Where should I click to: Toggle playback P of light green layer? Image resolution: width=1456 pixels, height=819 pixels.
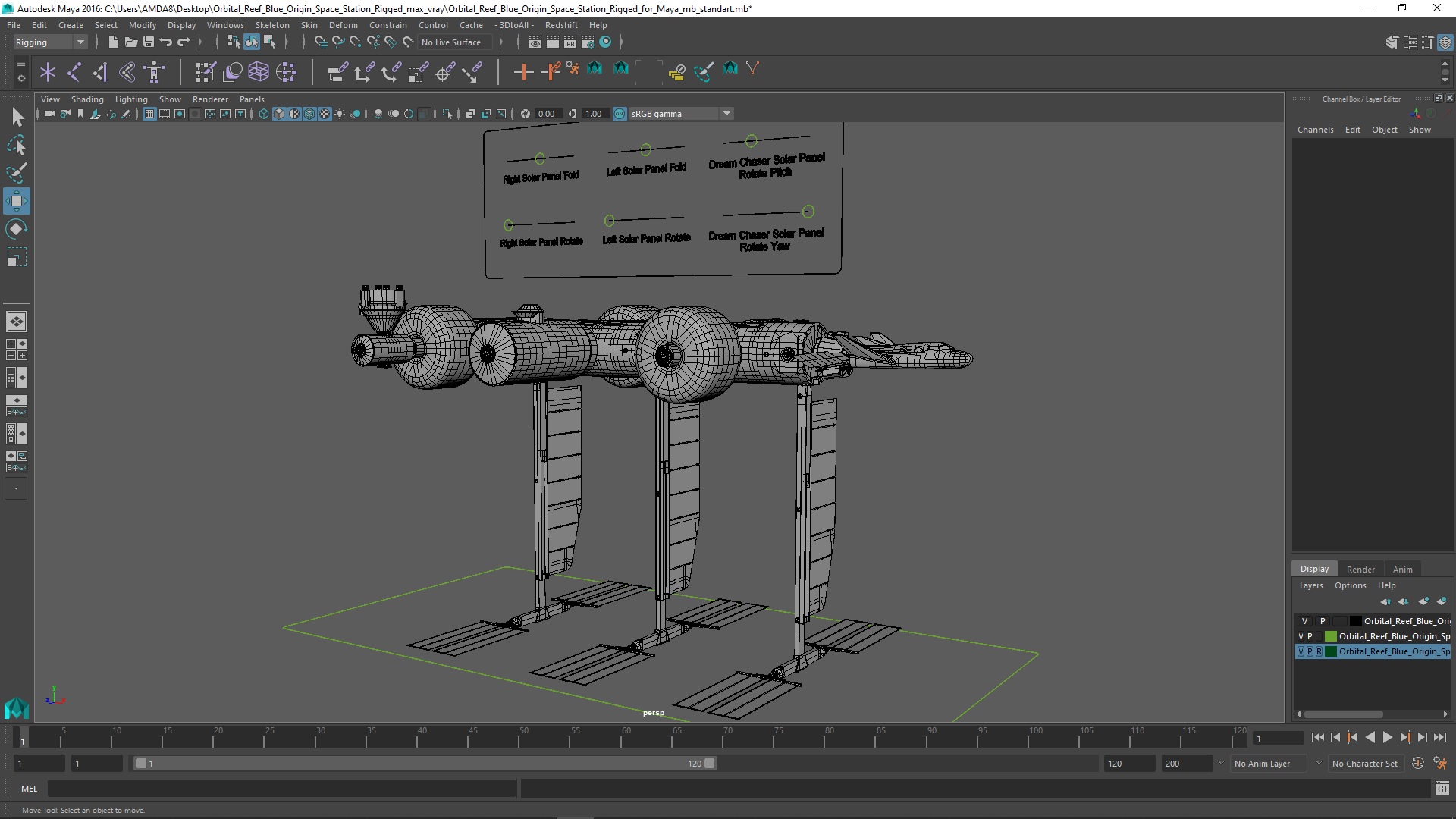coord(1310,636)
